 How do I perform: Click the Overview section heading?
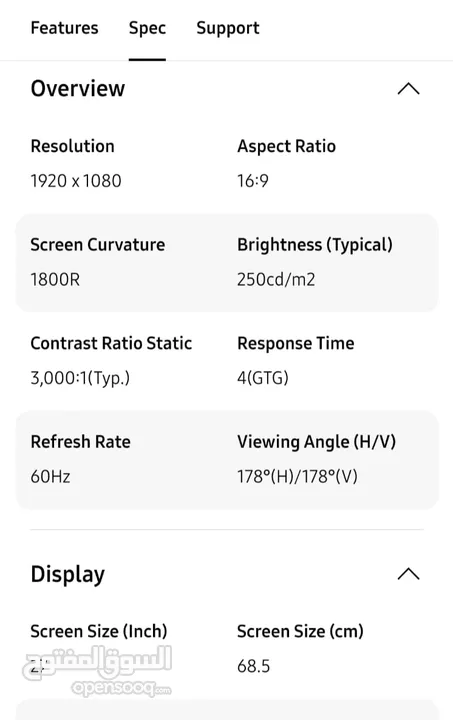[x=78, y=89]
